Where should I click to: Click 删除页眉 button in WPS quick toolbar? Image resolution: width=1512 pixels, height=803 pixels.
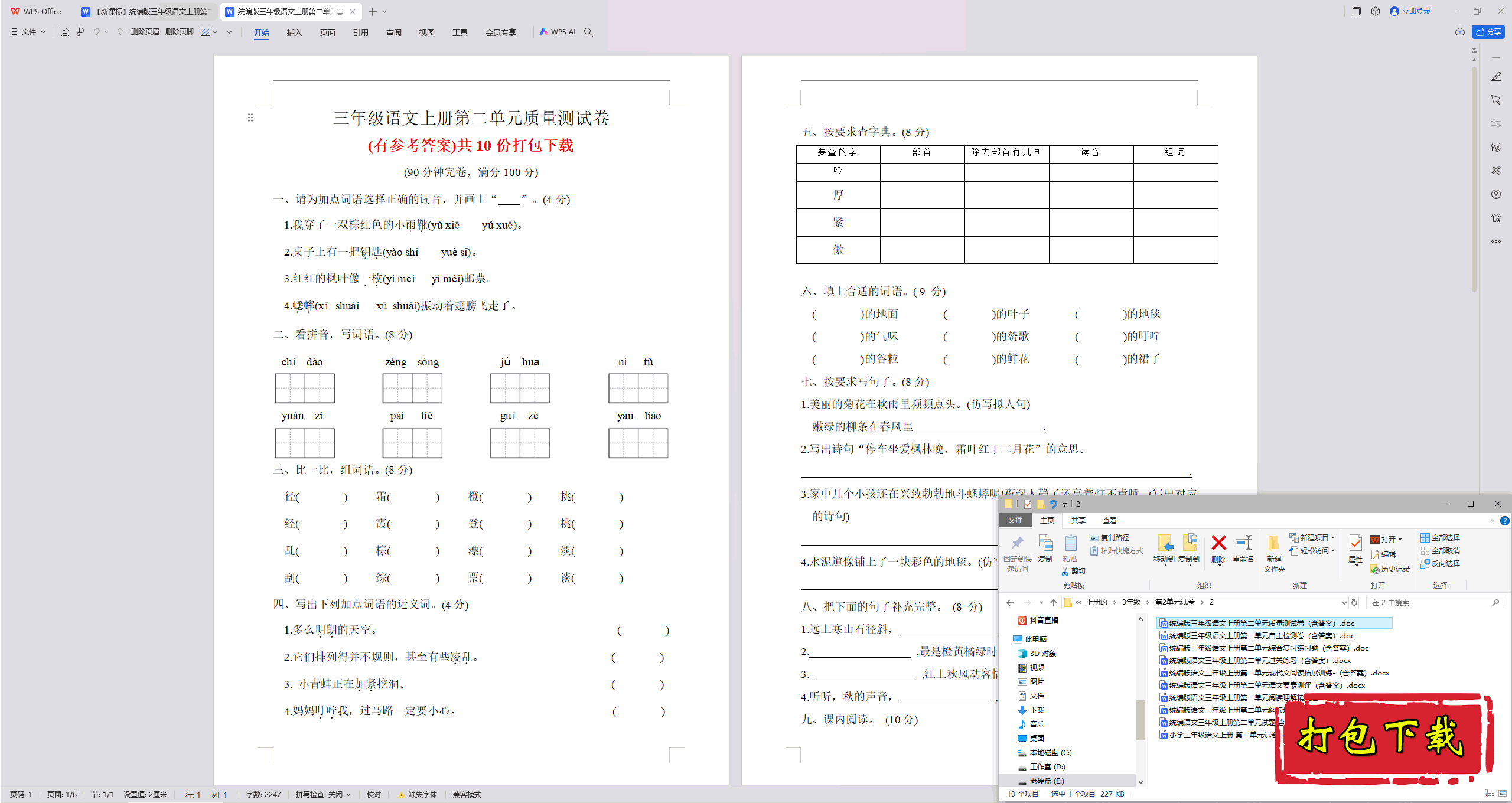click(x=145, y=32)
